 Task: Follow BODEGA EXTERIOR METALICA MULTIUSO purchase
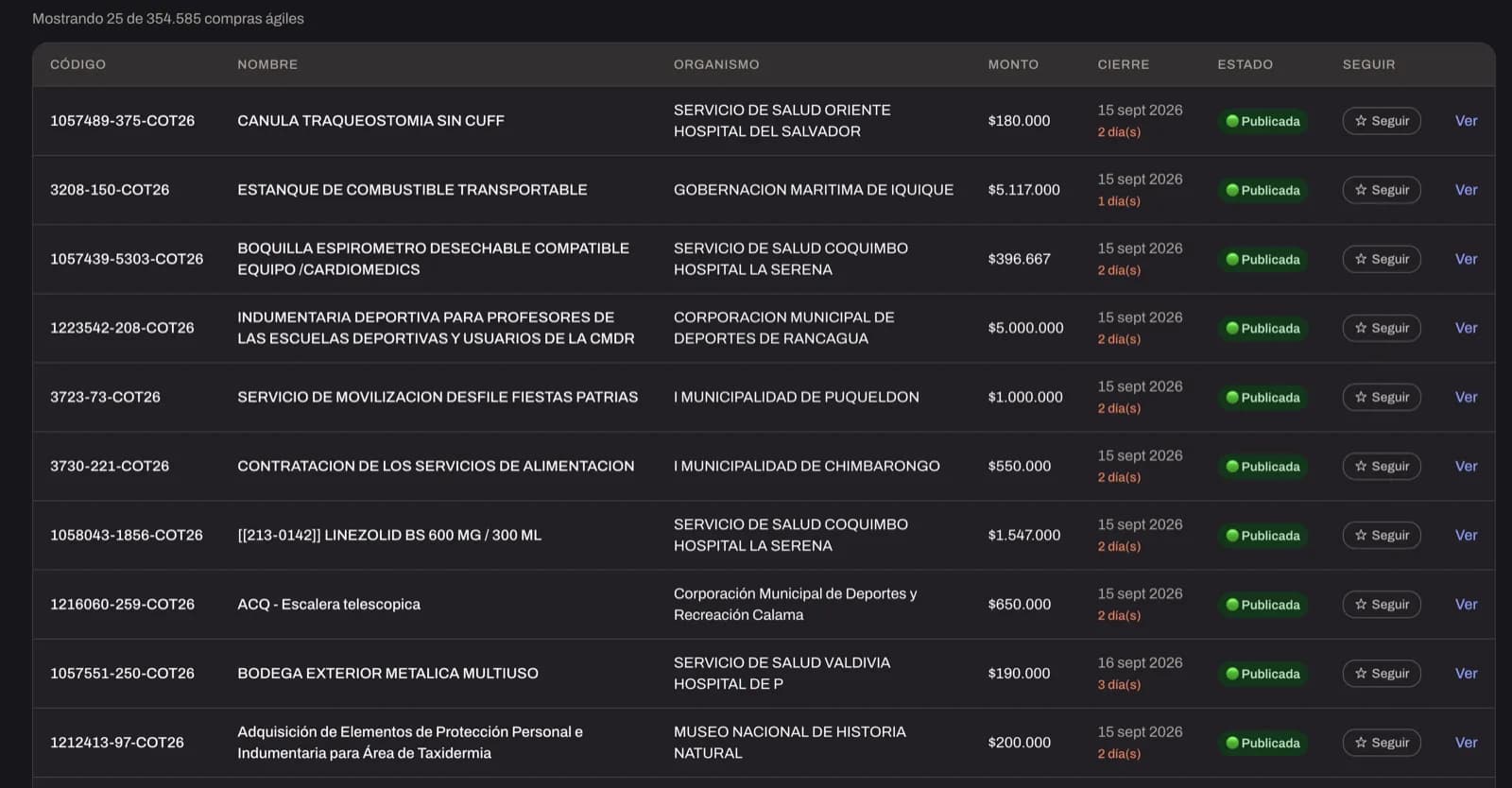[x=1382, y=673]
